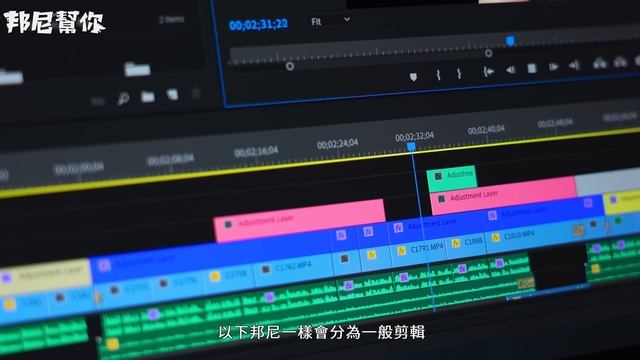Click the yellow fx badge on the C1758 clip
Viewport: 640px width, 360px height.
coord(215,277)
